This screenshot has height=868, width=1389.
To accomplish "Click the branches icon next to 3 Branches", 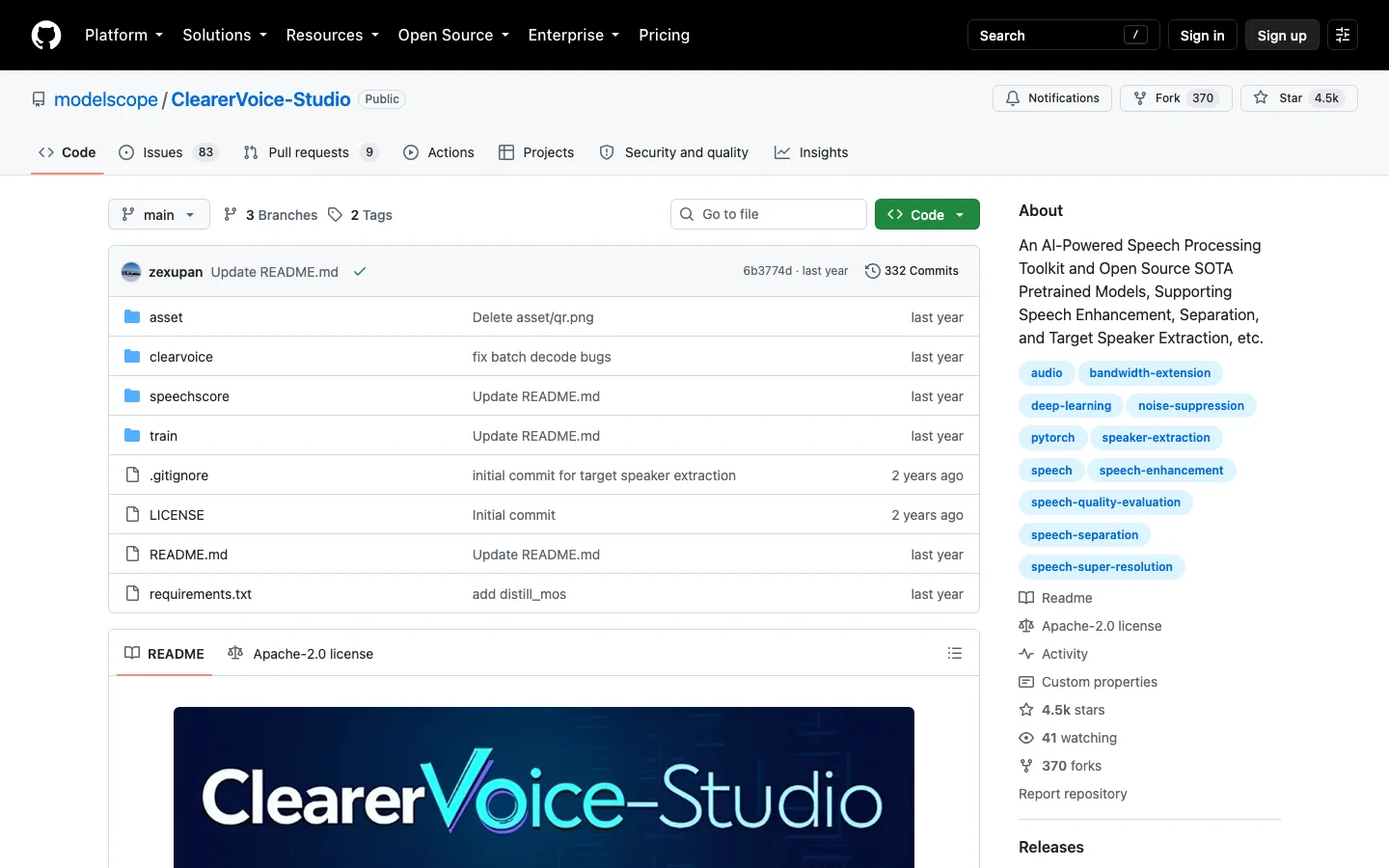I will [230, 215].
